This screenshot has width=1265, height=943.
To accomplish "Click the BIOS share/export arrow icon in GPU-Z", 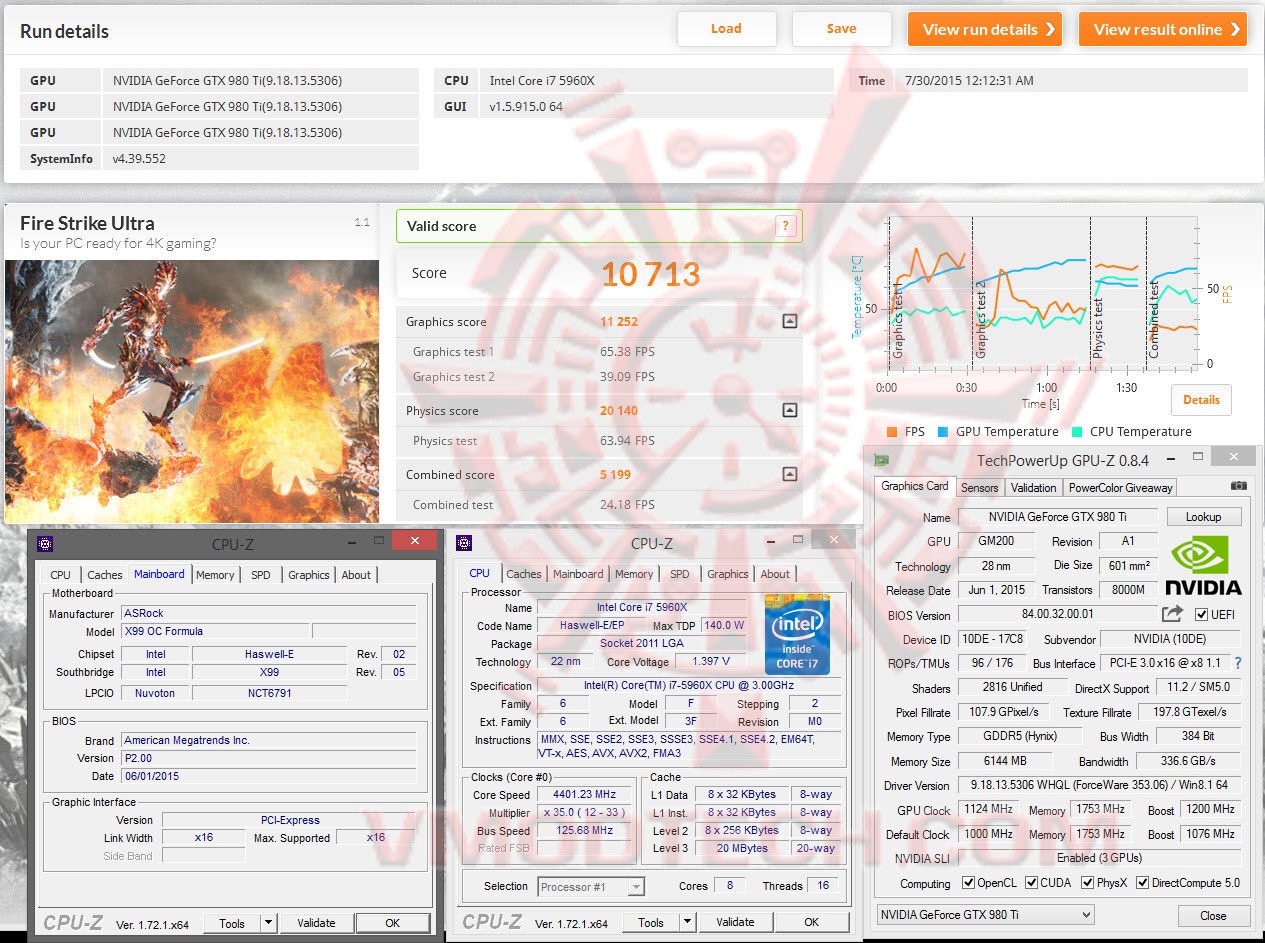I will tap(1172, 614).
